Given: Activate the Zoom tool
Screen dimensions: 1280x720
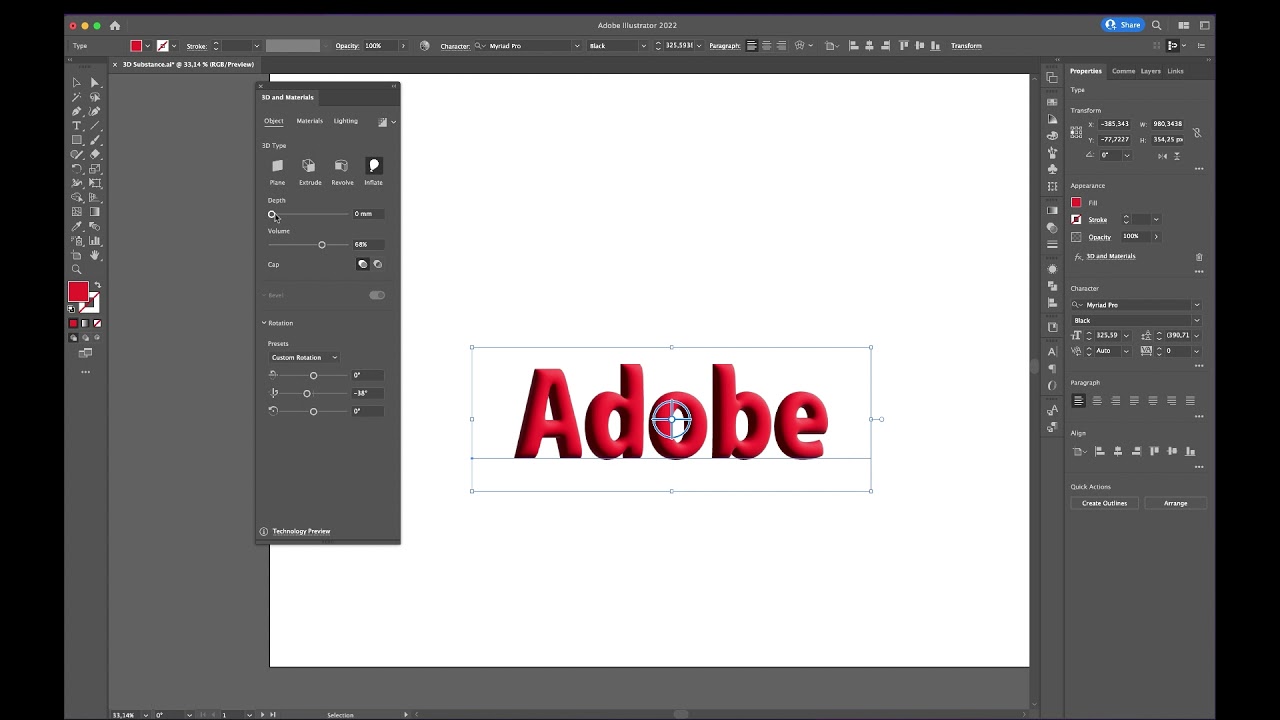Looking at the screenshot, I should coord(76,269).
